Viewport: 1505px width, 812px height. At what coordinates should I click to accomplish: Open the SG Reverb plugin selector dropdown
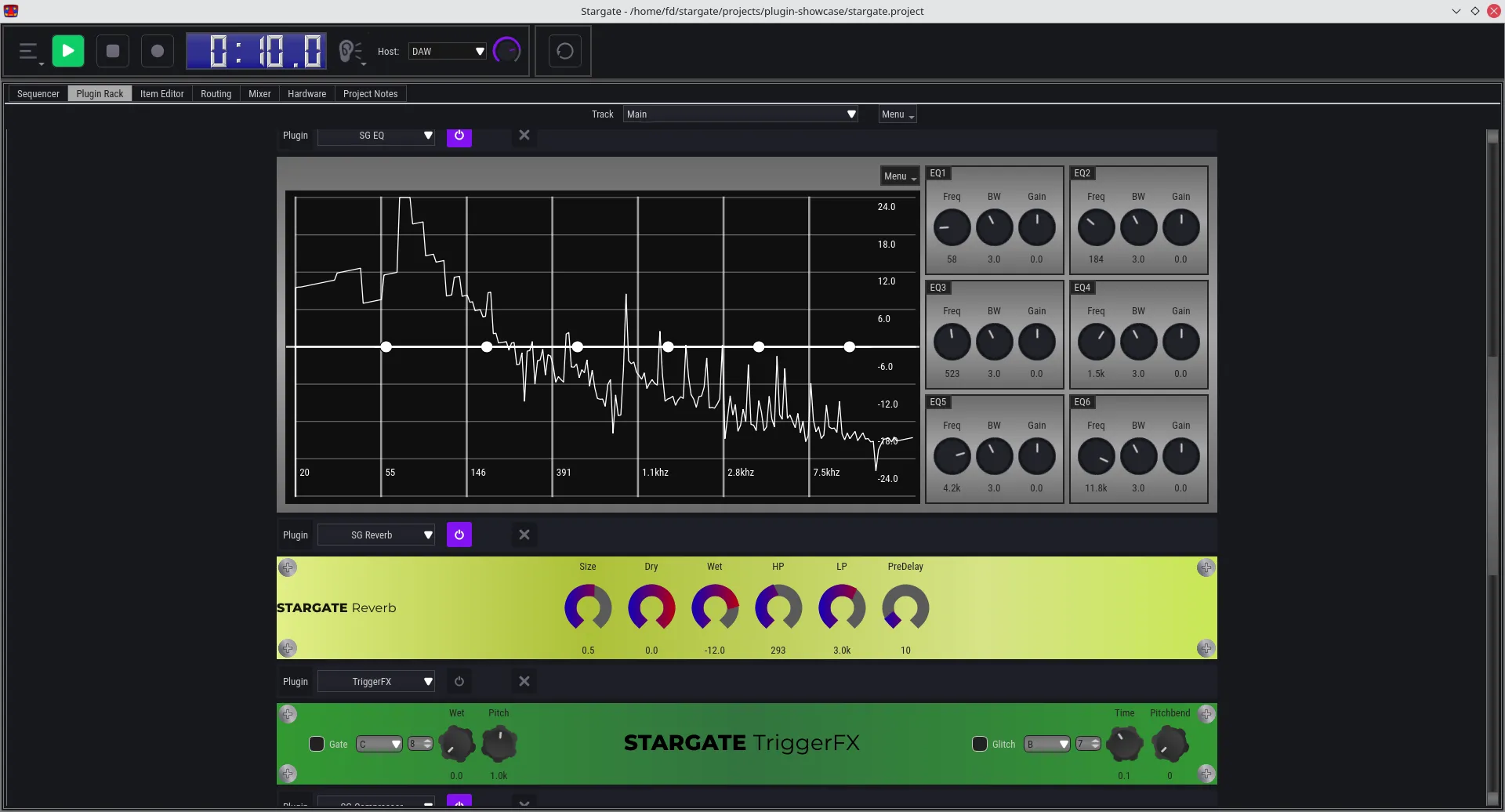pyautogui.click(x=376, y=534)
